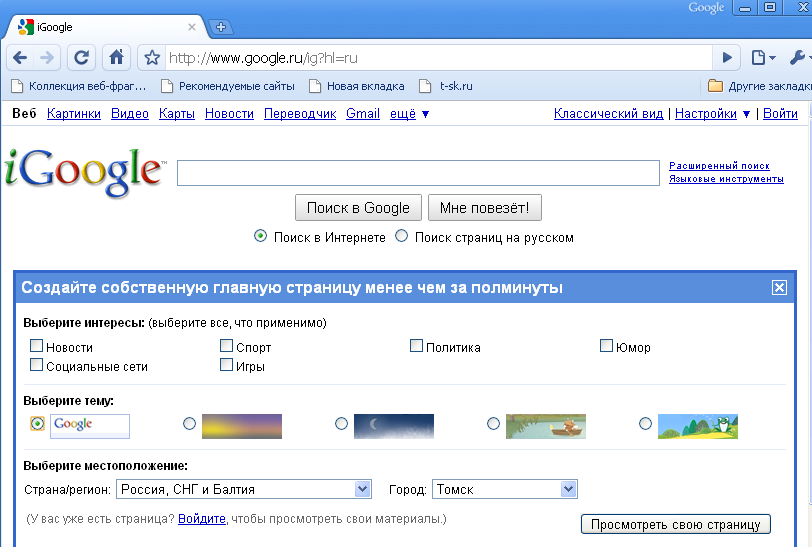812x547 pixels.
Task: Reload the page with the refresh icon
Action: (81, 57)
